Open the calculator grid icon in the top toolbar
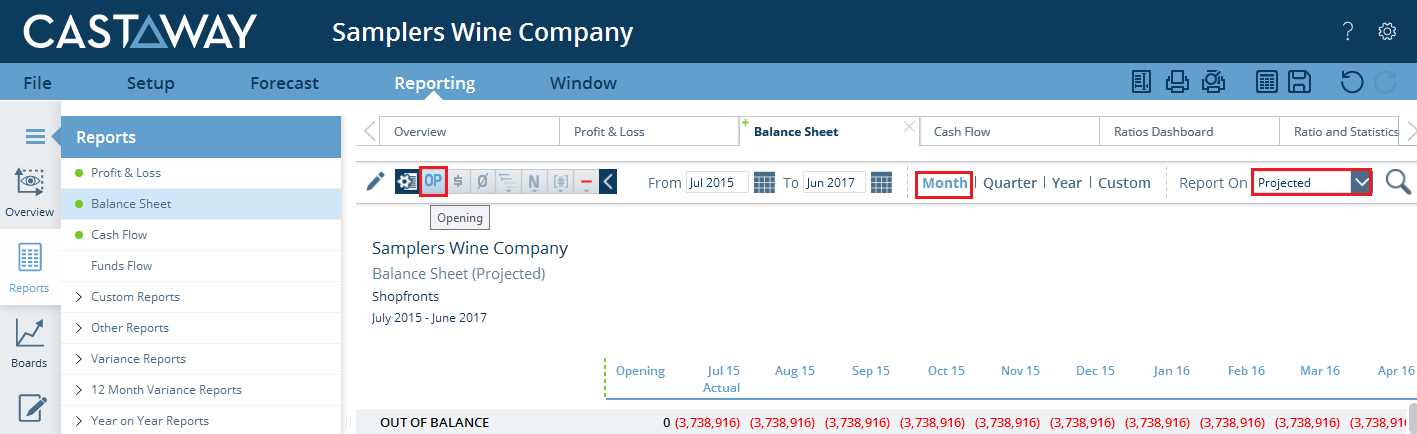The image size is (1417, 434). click(x=1266, y=83)
